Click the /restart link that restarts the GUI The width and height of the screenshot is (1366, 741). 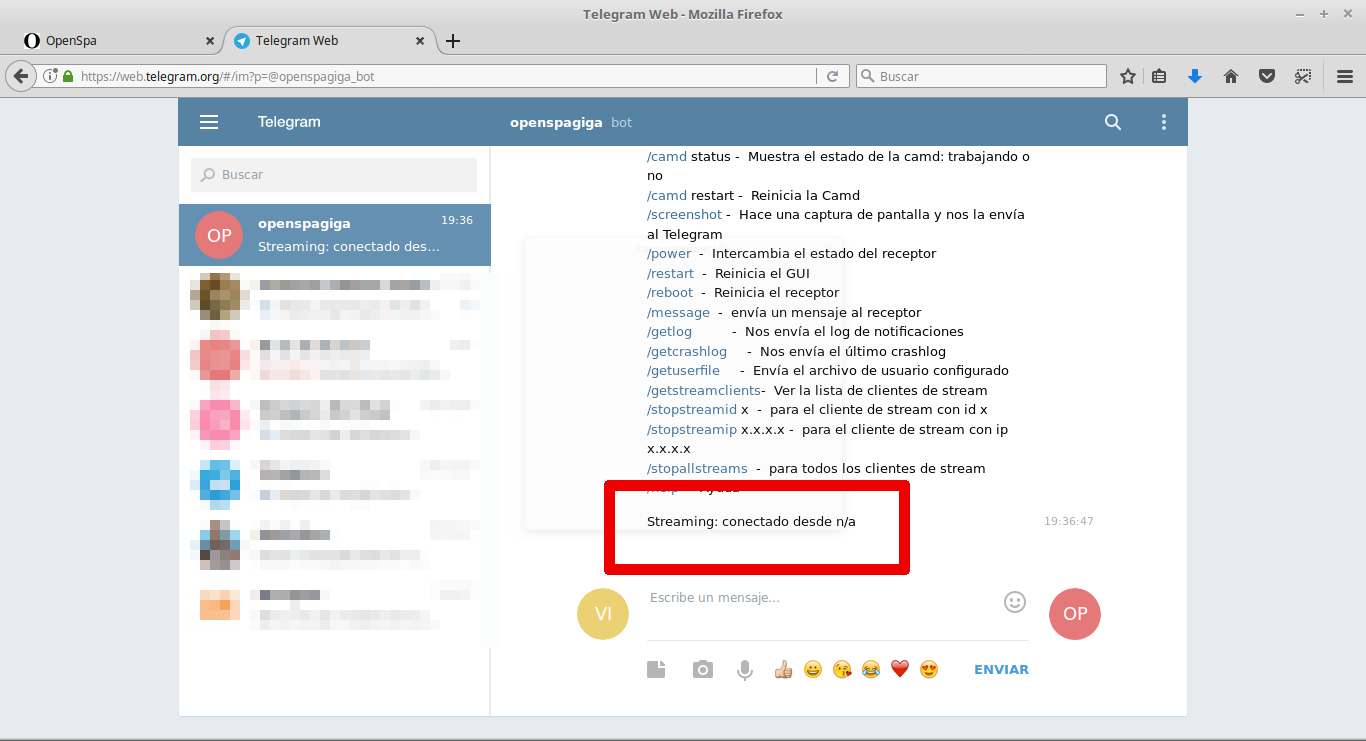670,274
